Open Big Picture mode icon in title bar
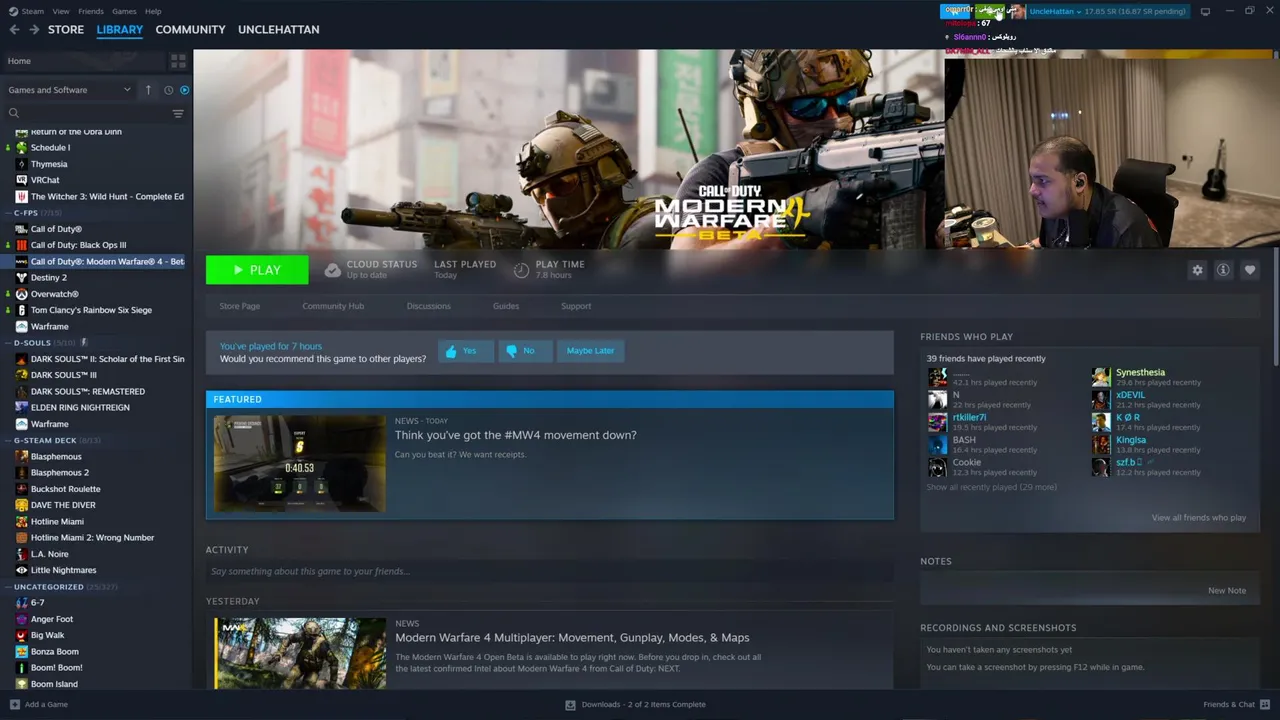Viewport: 1280px width, 720px height. tap(1206, 11)
